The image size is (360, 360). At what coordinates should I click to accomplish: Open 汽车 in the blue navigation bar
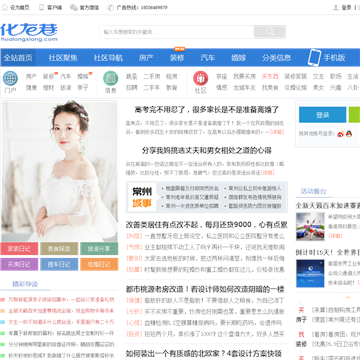208,58
